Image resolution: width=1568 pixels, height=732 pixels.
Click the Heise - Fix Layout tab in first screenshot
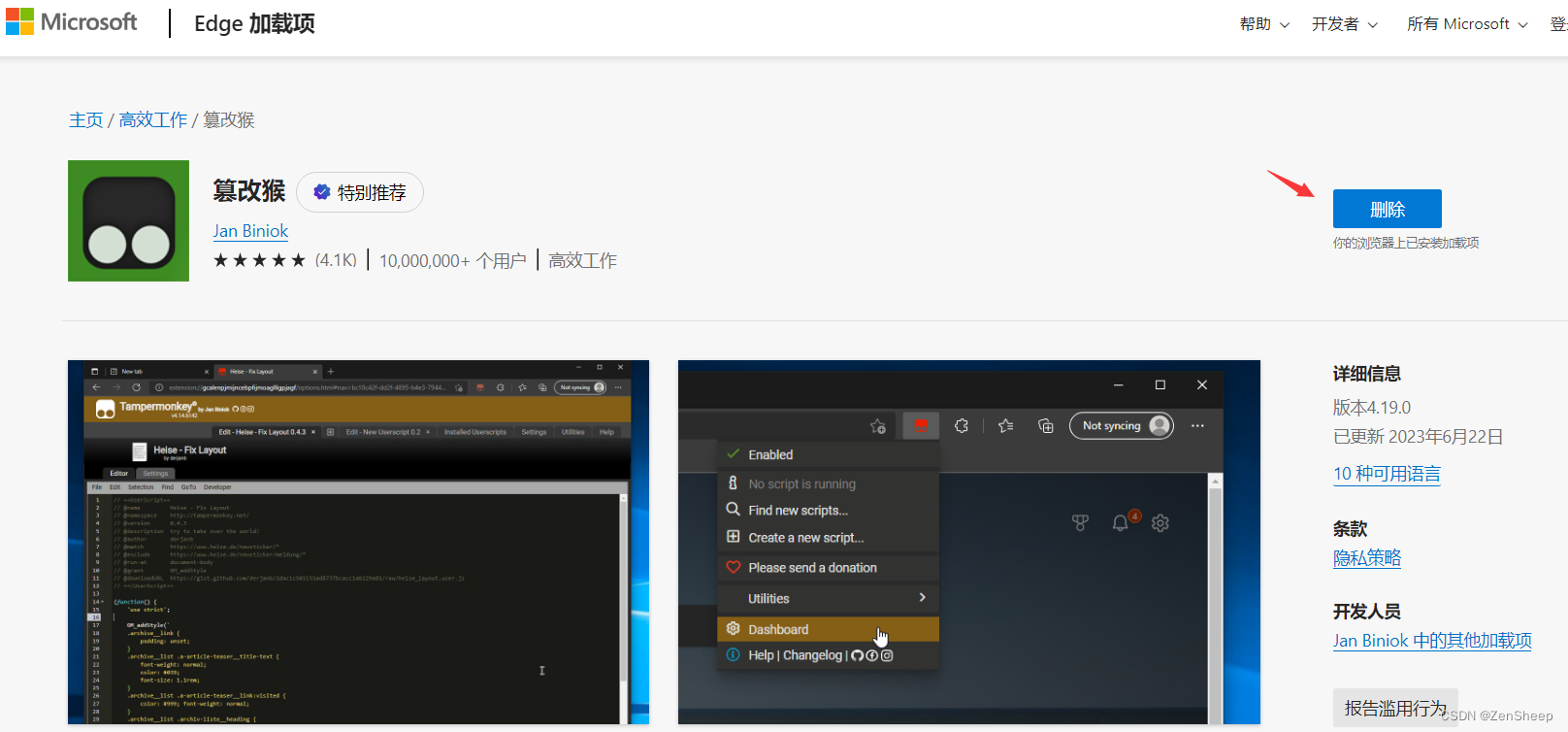[x=267, y=371]
